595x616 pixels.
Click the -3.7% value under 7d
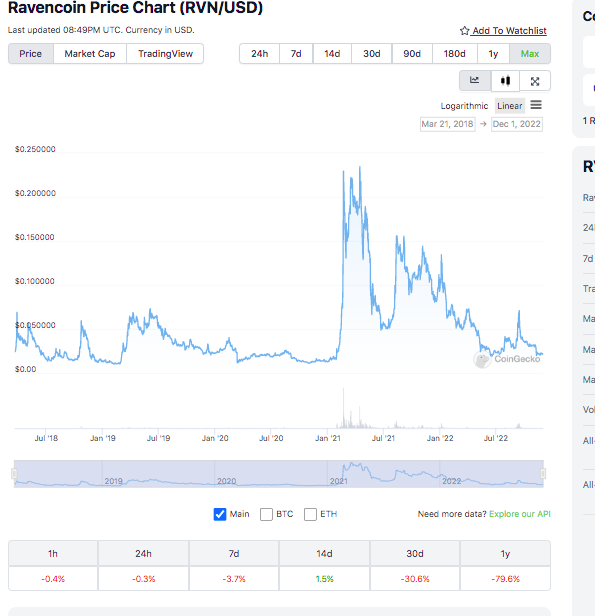click(234, 579)
